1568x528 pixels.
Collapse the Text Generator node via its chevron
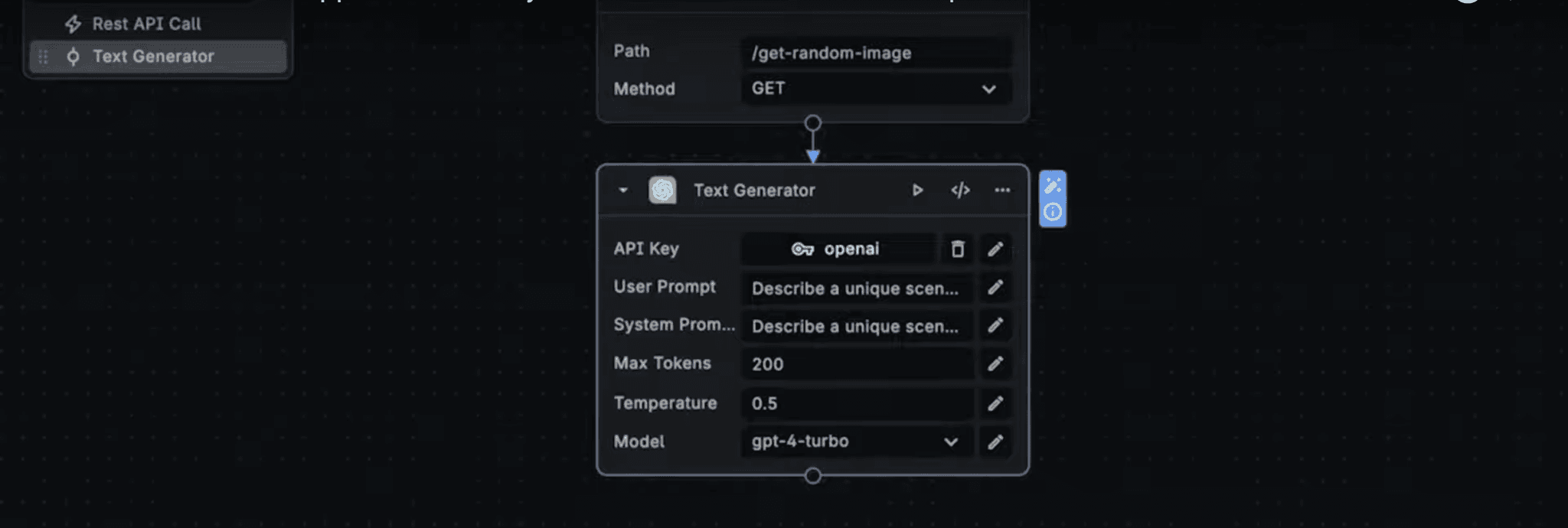coord(622,191)
